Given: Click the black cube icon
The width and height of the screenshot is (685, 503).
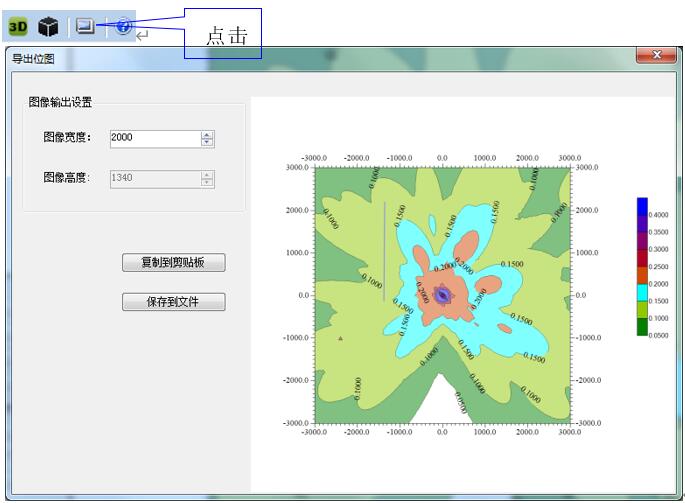Looking at the screenshot, I should point(49,27).
